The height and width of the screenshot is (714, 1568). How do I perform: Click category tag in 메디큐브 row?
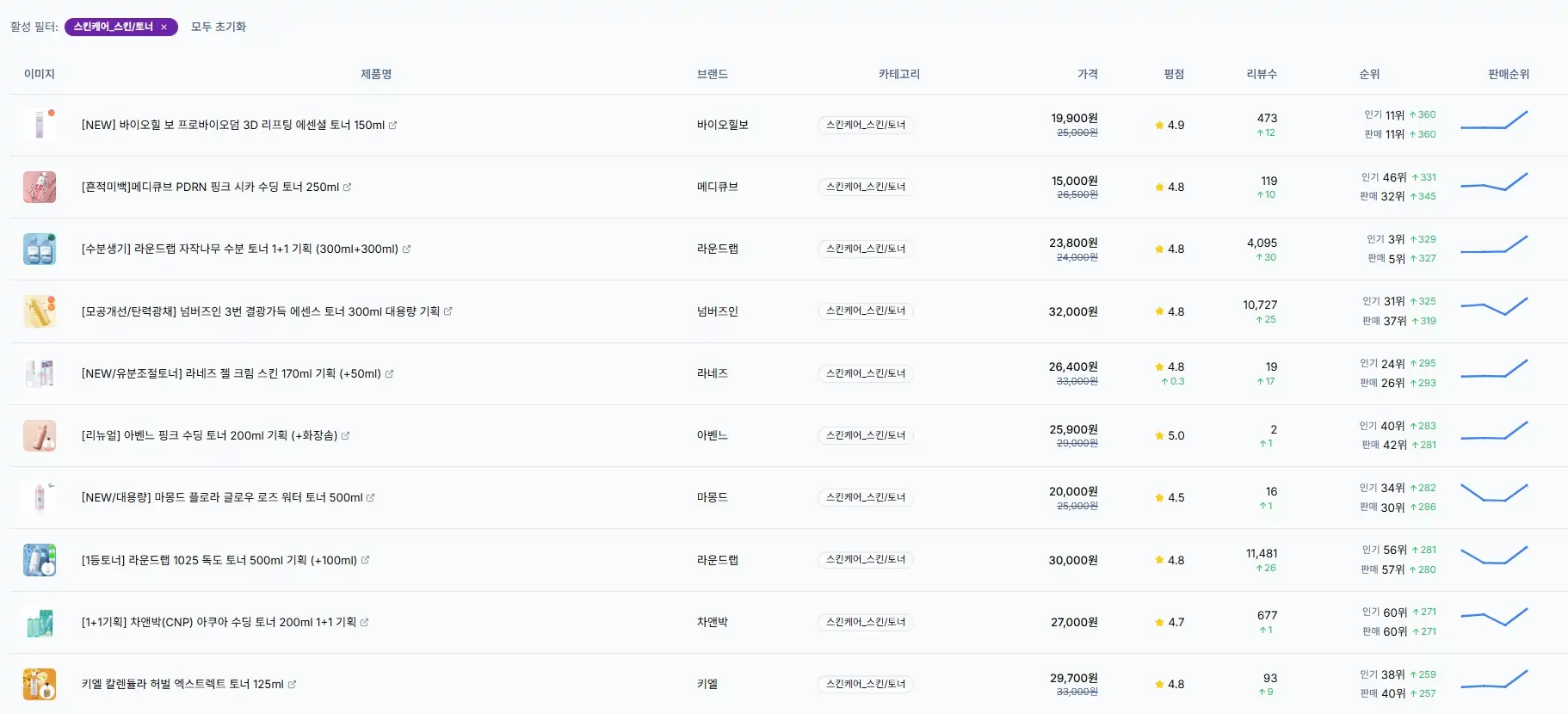pos(866,187)
